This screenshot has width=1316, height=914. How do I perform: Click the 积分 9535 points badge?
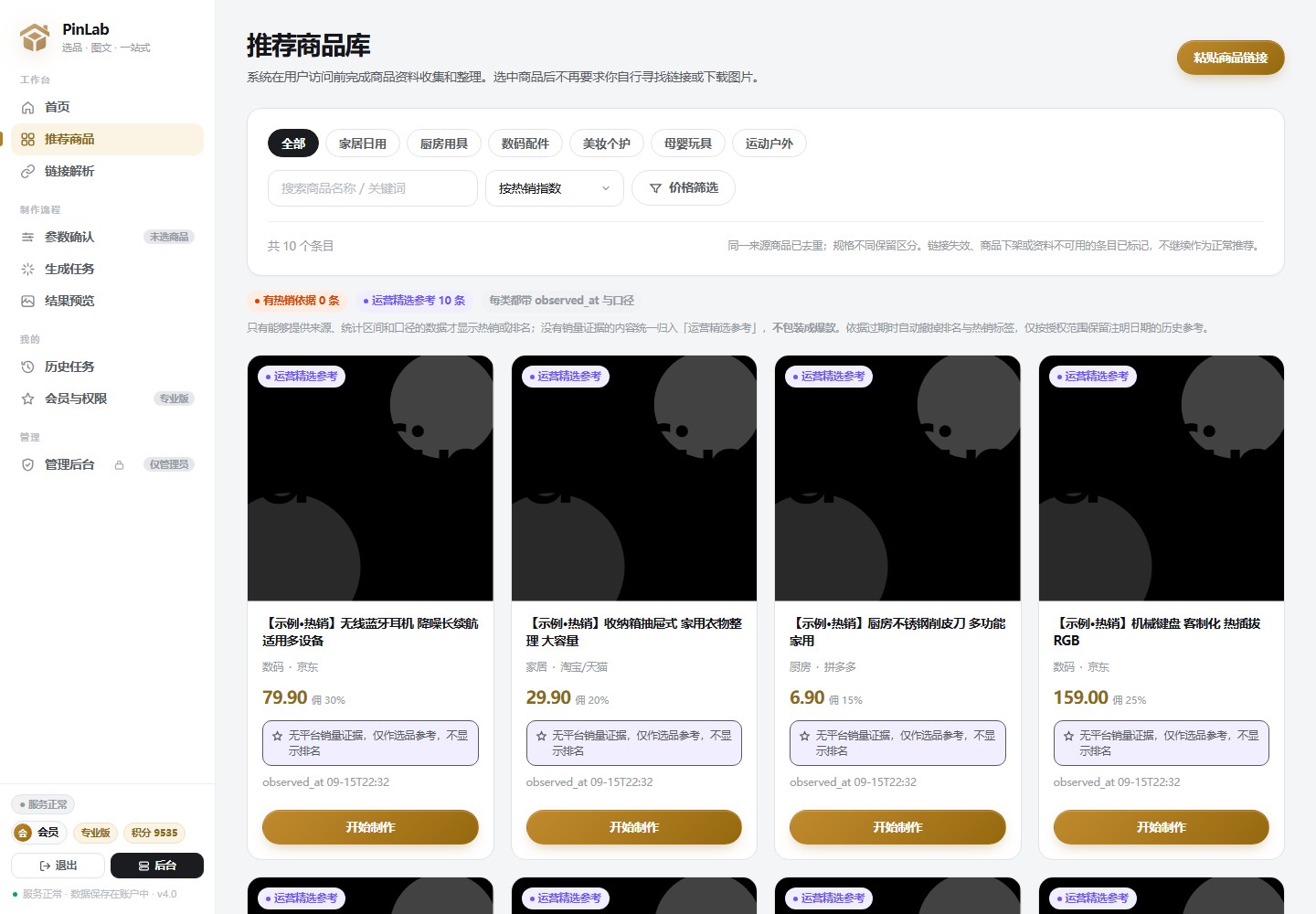tap(154, 833)
